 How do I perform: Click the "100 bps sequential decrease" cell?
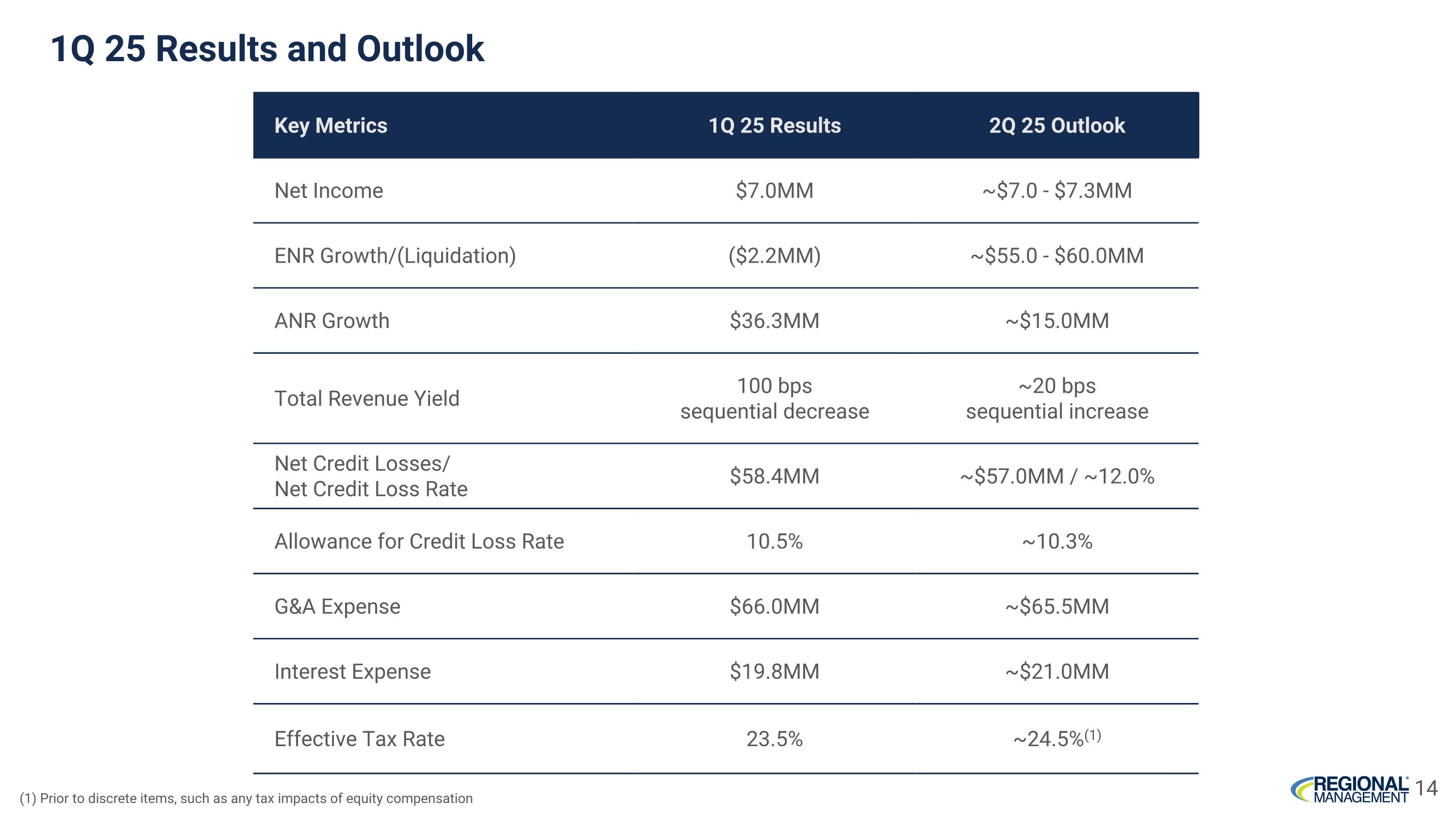tap(774, 399)
